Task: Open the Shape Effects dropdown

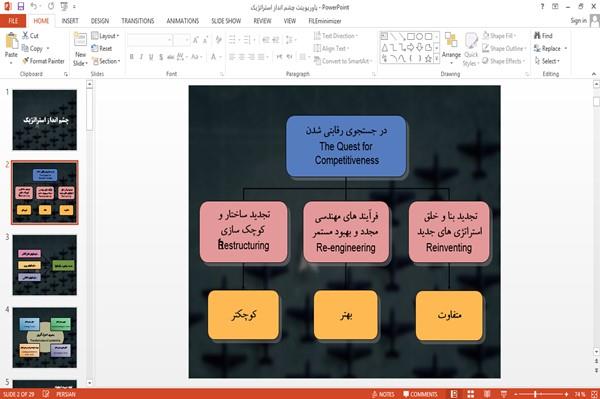Action: click(504, 61)
